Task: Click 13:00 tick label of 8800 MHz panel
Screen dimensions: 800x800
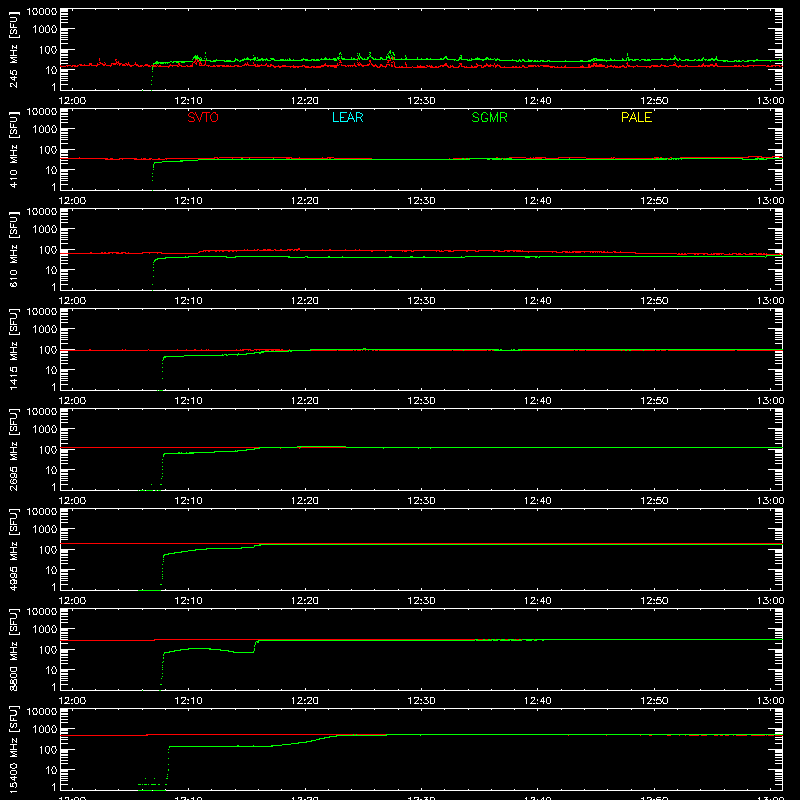Action: pos(770,701)
